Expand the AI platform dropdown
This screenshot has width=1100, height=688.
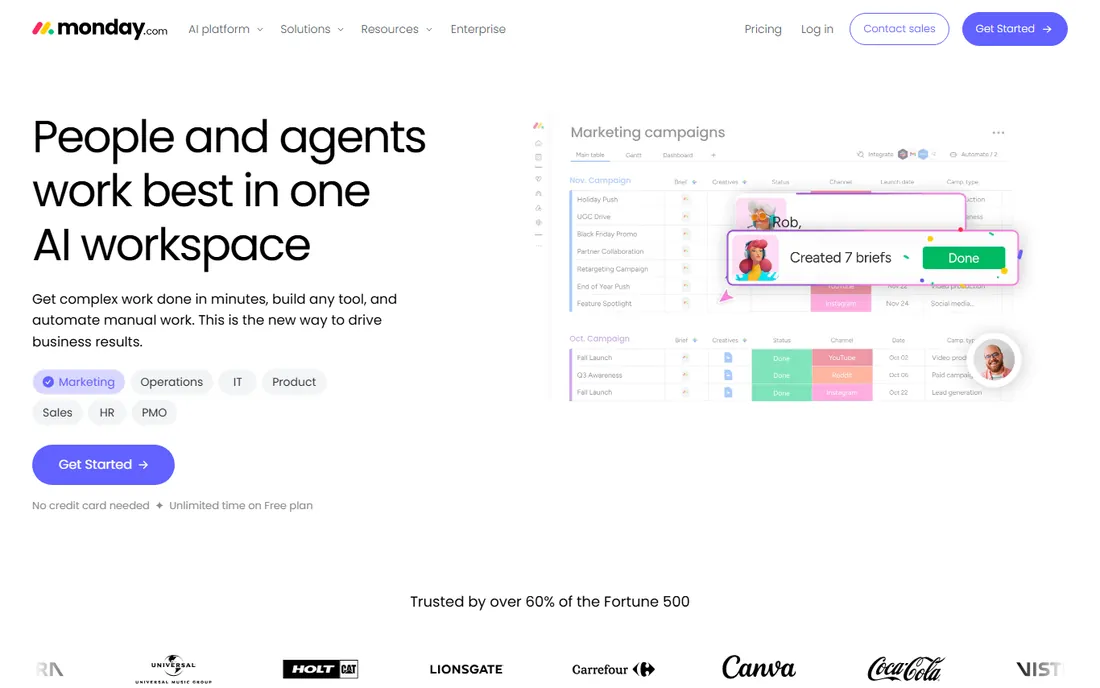click(x=225, y=29)
